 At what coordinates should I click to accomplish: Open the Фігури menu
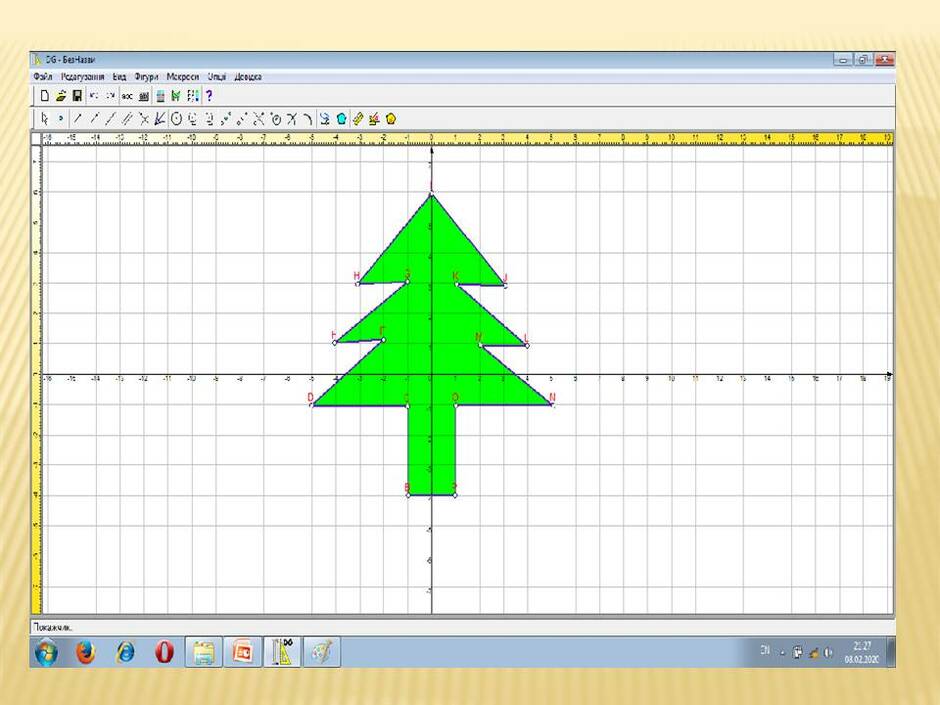[146, 77]
